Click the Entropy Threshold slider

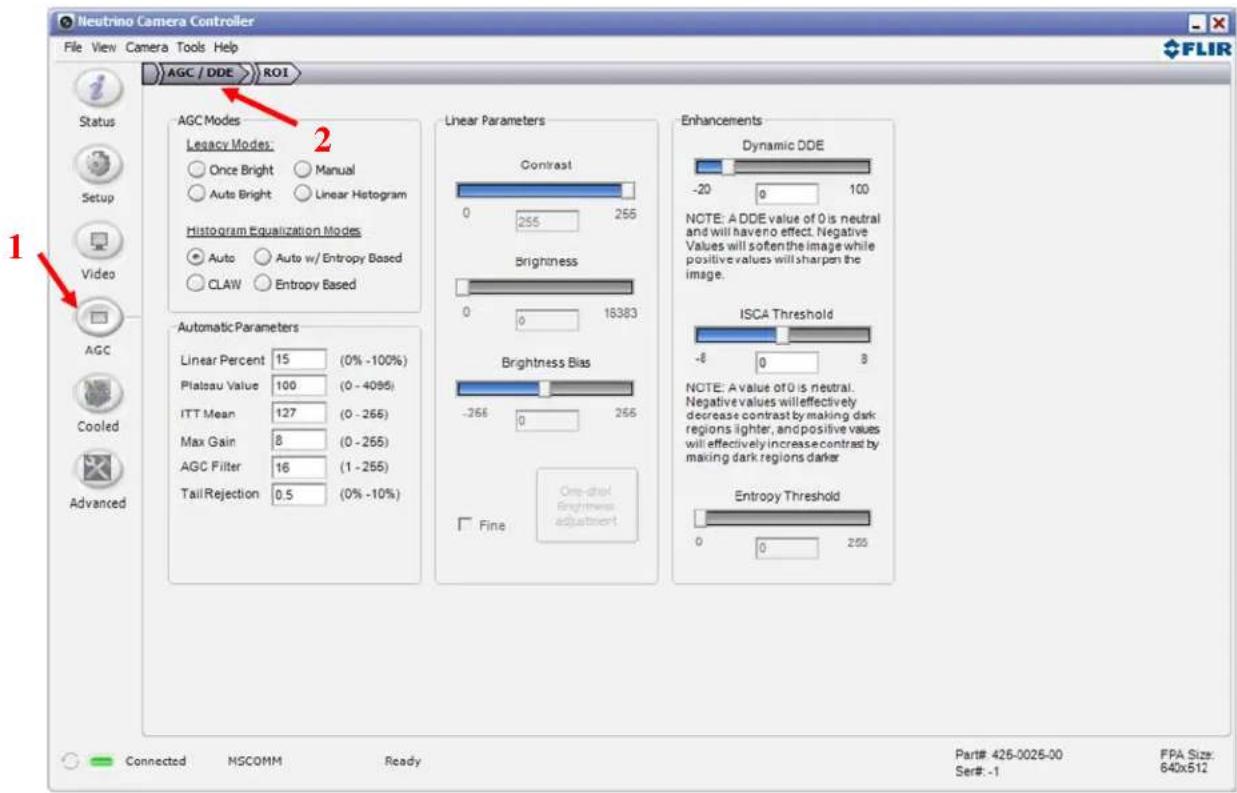tap(782, 518)
